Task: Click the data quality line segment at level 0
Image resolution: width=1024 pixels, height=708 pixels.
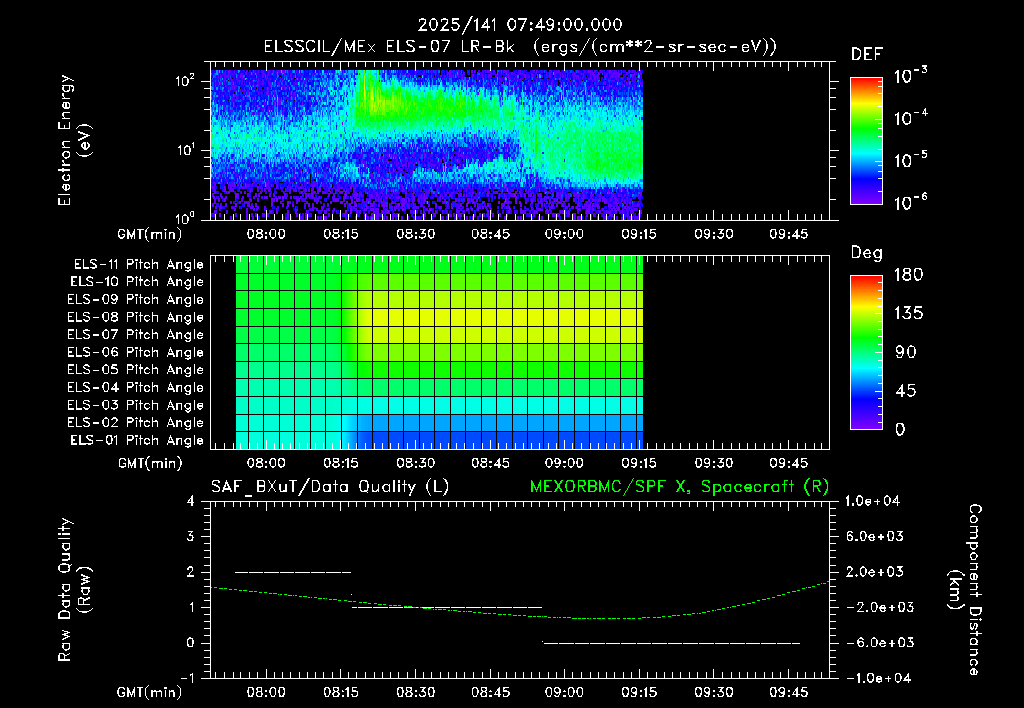Action: tap(671, 643)
